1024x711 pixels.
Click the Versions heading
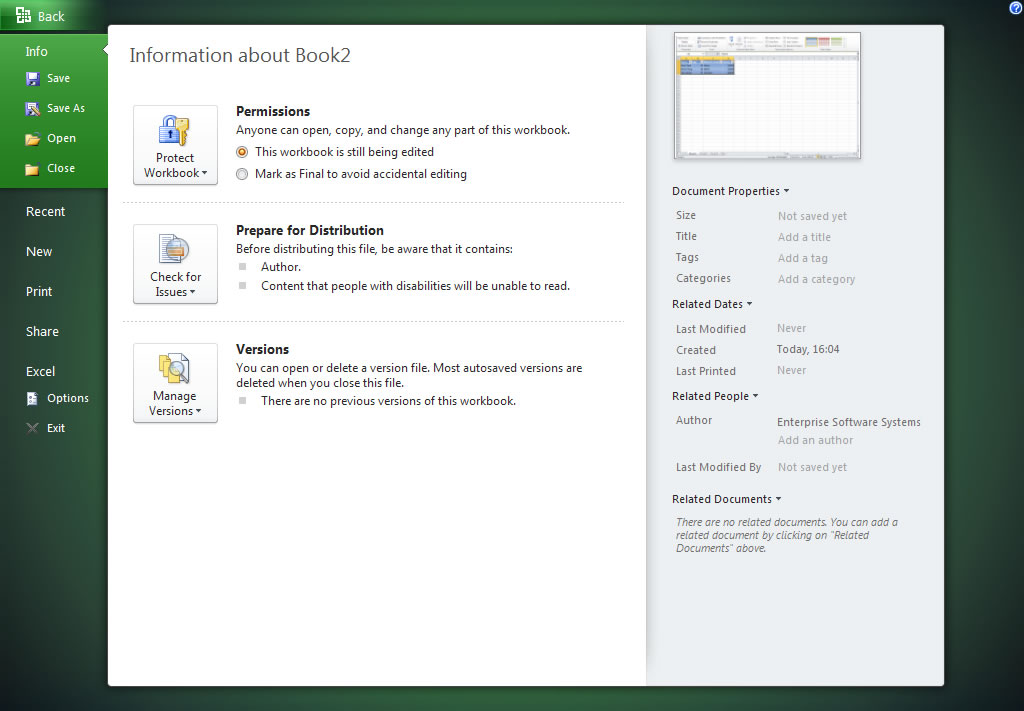coord(263,349)
